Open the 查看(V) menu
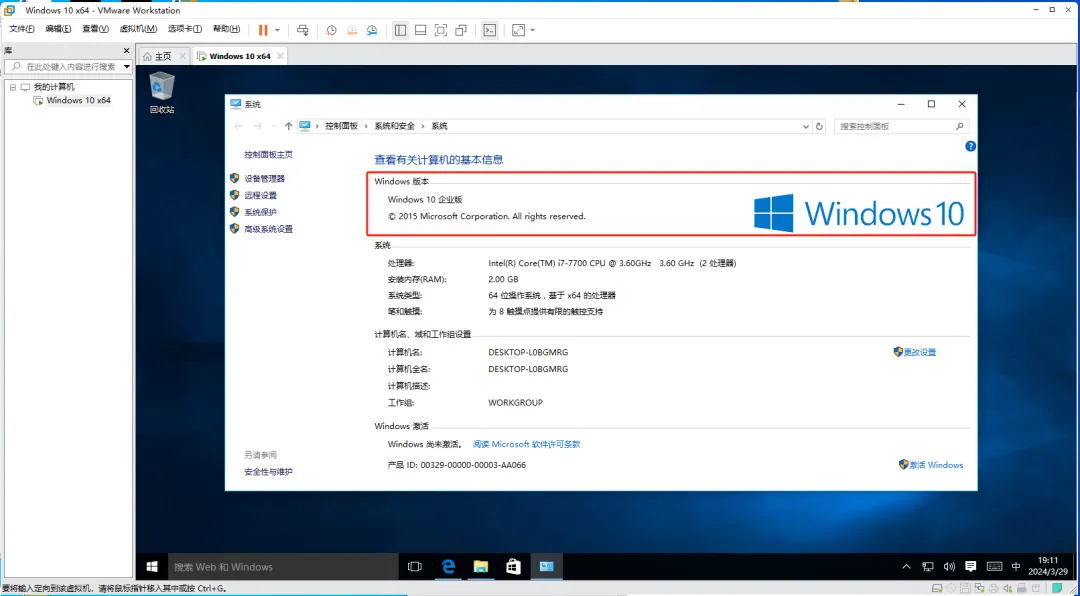Image resolution: width=1080 pixels, height=596 pixels. [96, 29]
